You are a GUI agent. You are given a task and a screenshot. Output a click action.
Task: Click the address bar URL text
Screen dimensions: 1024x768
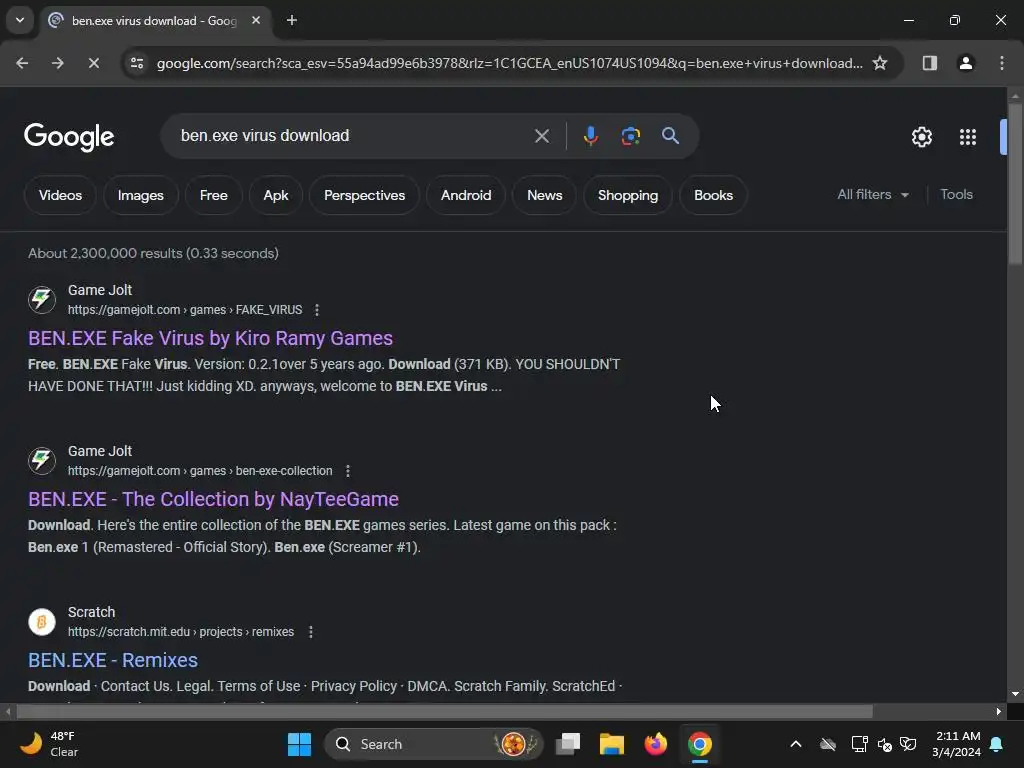pyautogui.click(x=509, y=63)
